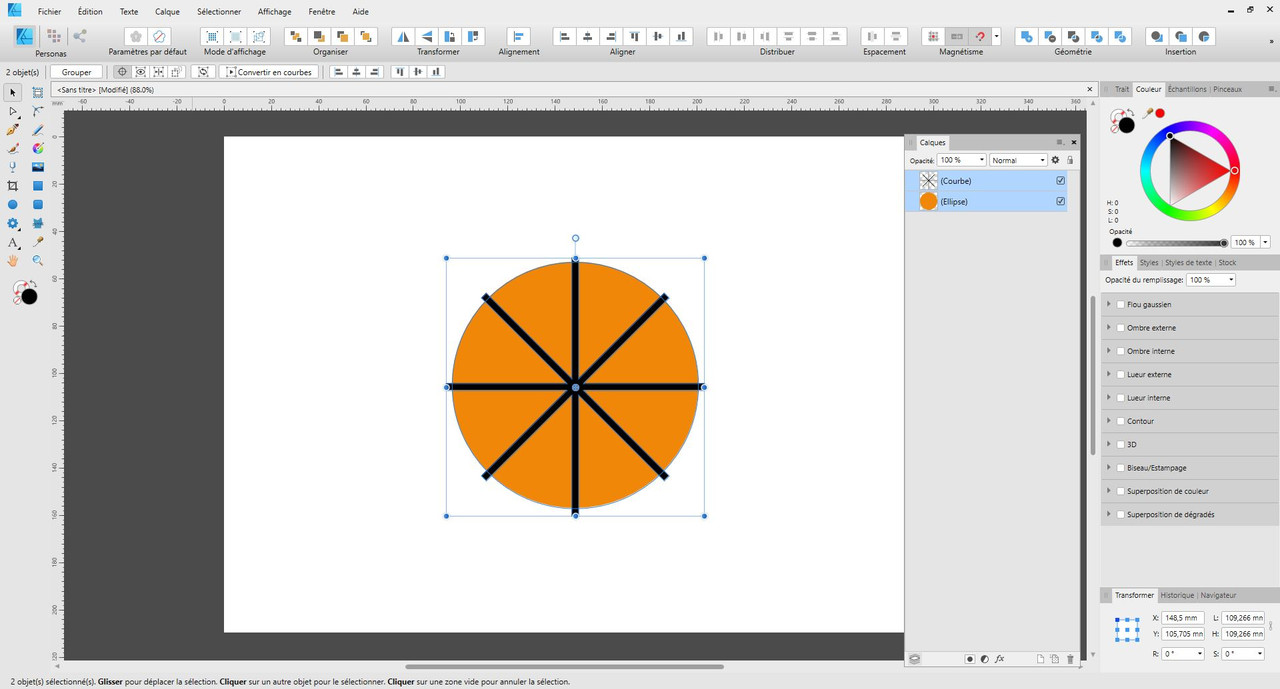Enable Ombre interne effect
Viewport: 1280px width, 689px height.
1120,351
